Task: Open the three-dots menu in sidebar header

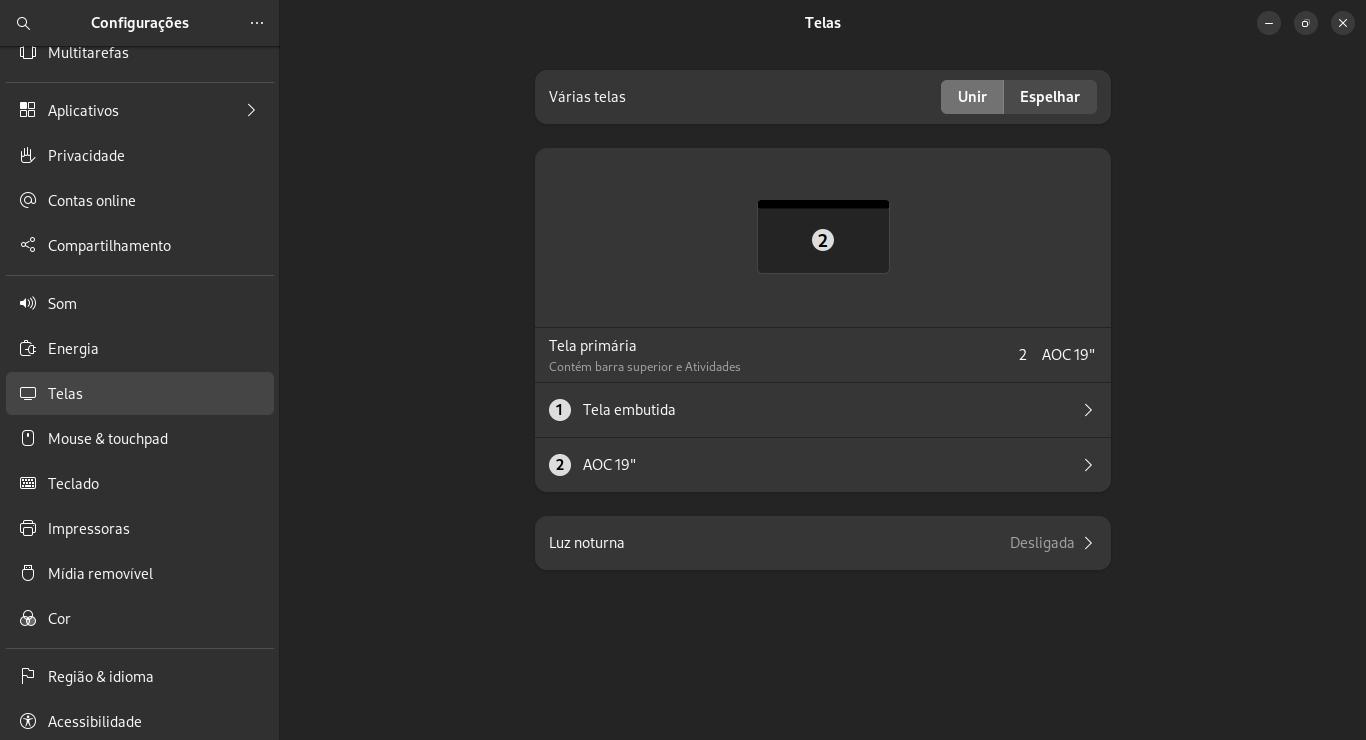Action: coord(257,23)
